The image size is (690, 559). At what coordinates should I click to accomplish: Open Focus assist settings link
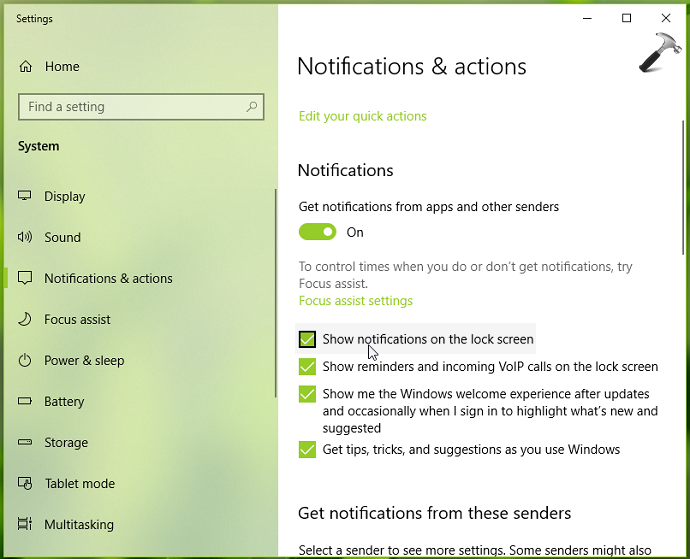coord(356,301)
